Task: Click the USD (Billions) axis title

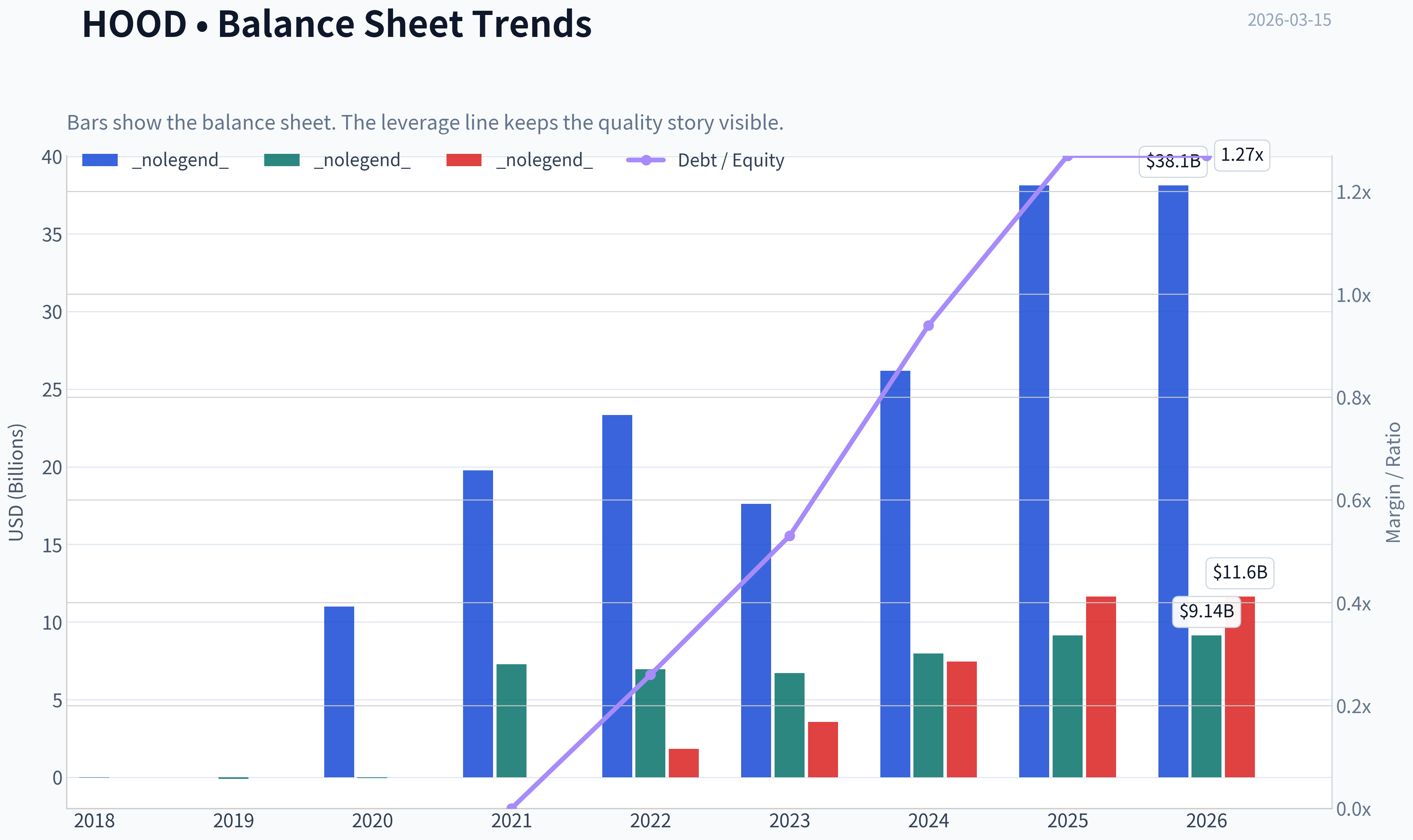Action: (17, 482)
